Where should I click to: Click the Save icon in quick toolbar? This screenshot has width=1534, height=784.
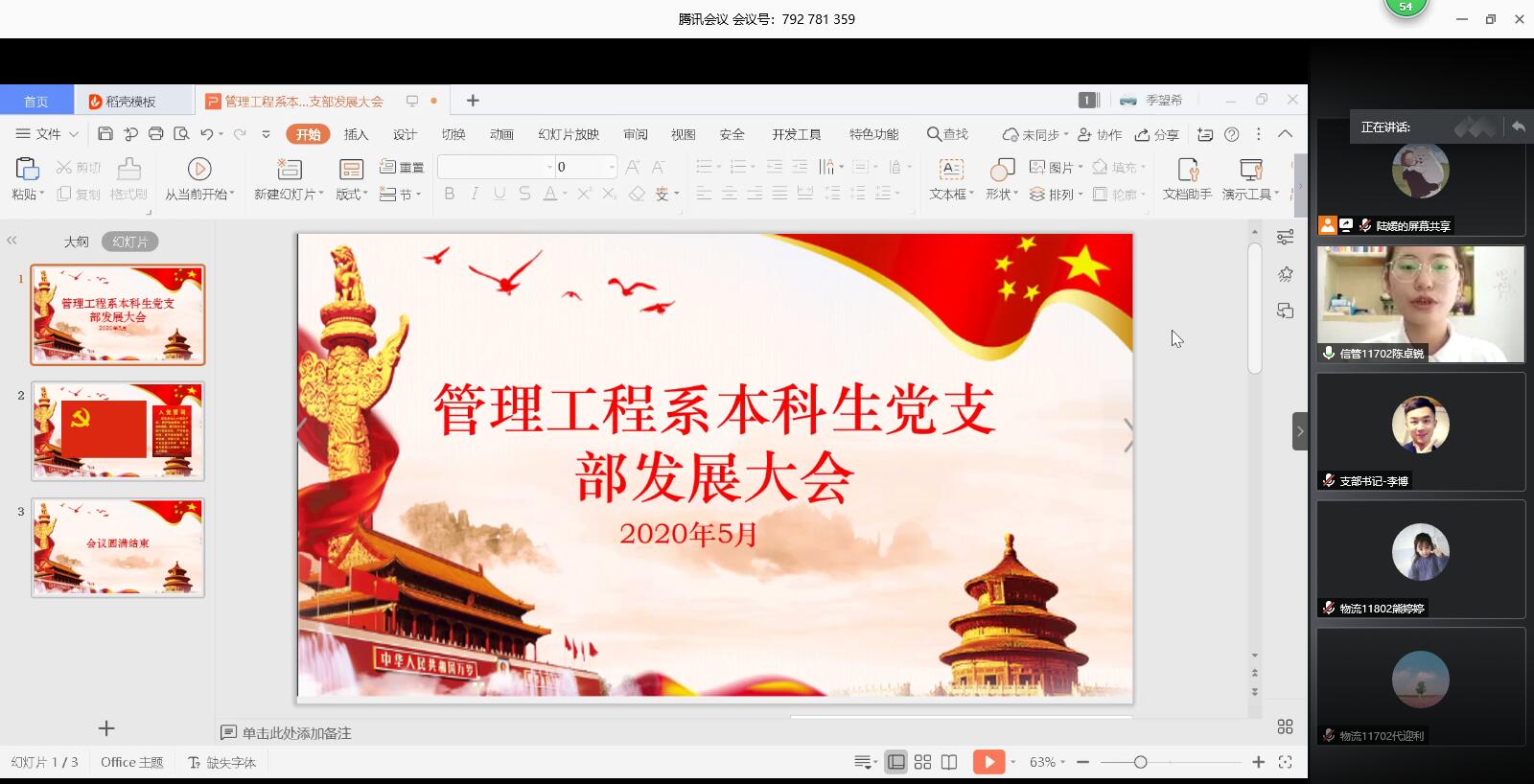105,134
